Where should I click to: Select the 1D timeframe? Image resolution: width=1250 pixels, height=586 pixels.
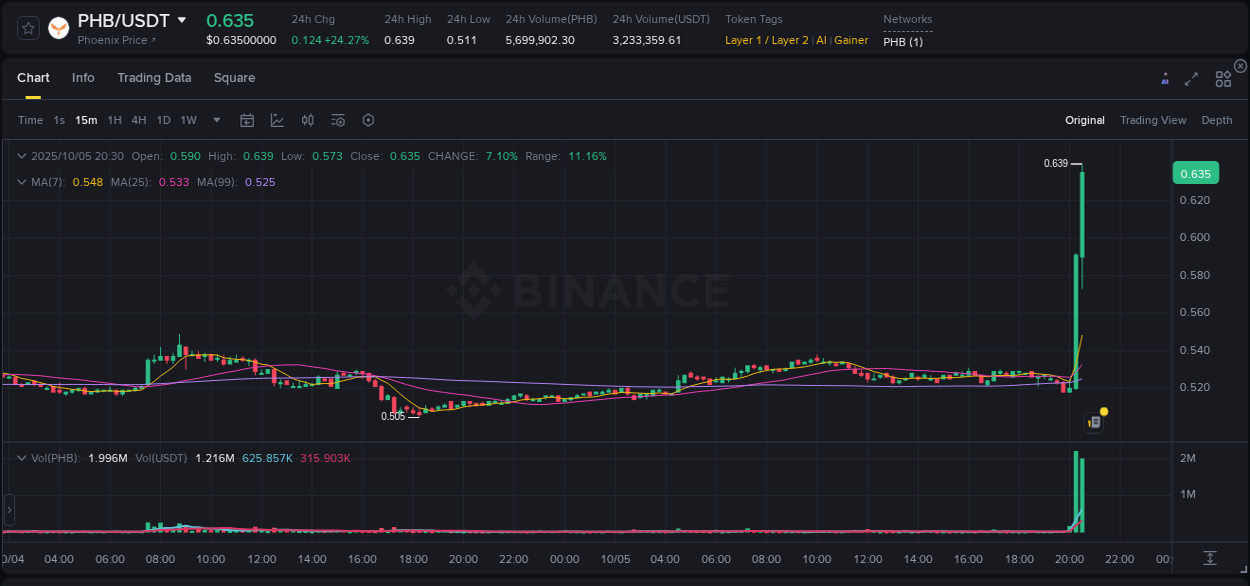pyautogui.click(x=163, y=120)
